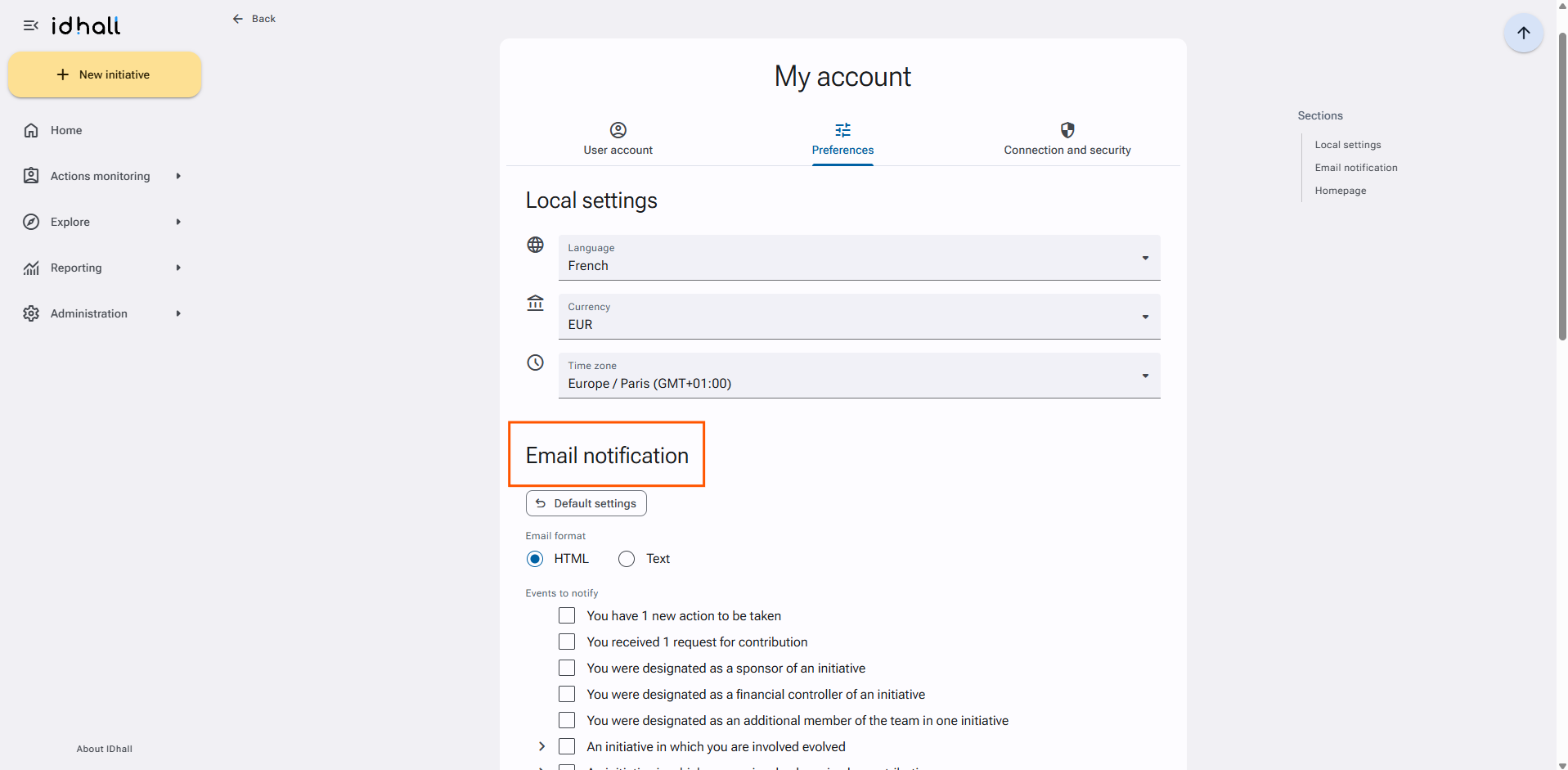Click the reset icon in Default settings
1568x770 pixels.
pos(541,503)
